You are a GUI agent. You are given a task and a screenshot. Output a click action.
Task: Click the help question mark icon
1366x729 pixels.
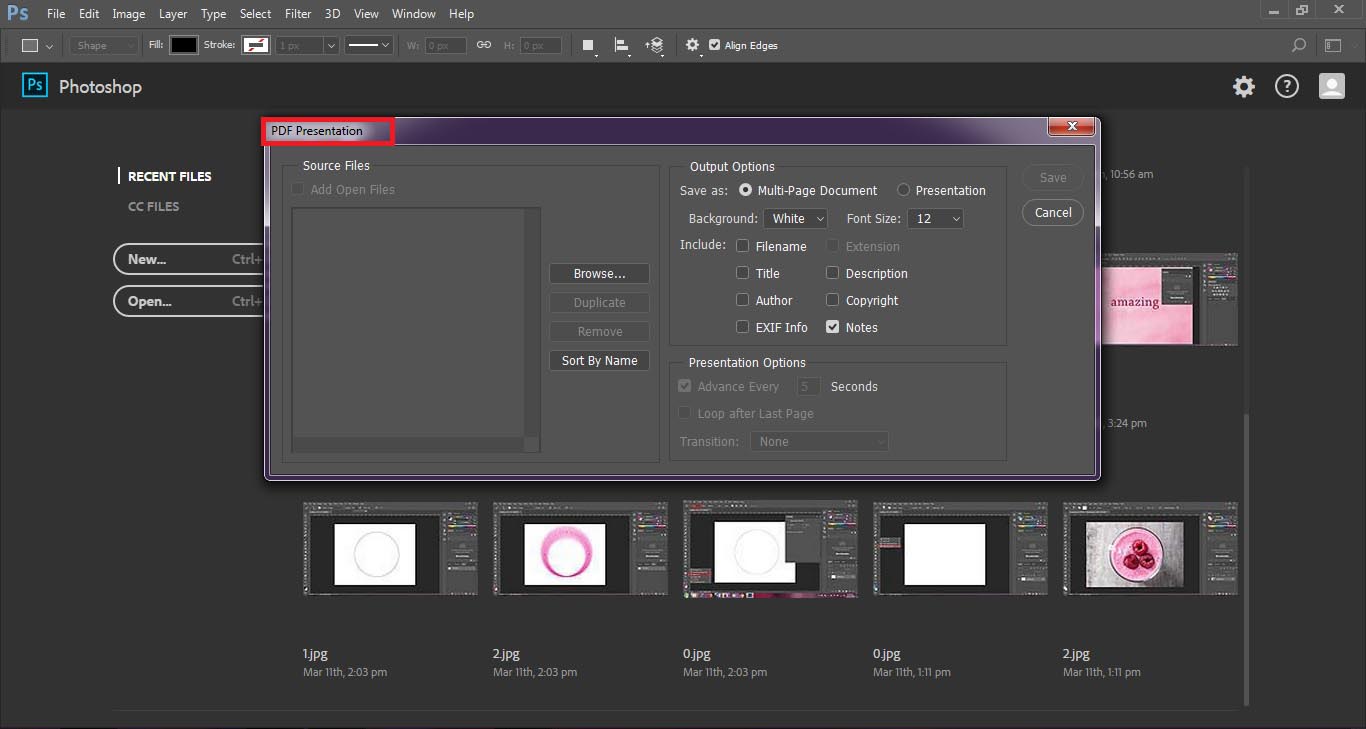point(1286,87)
